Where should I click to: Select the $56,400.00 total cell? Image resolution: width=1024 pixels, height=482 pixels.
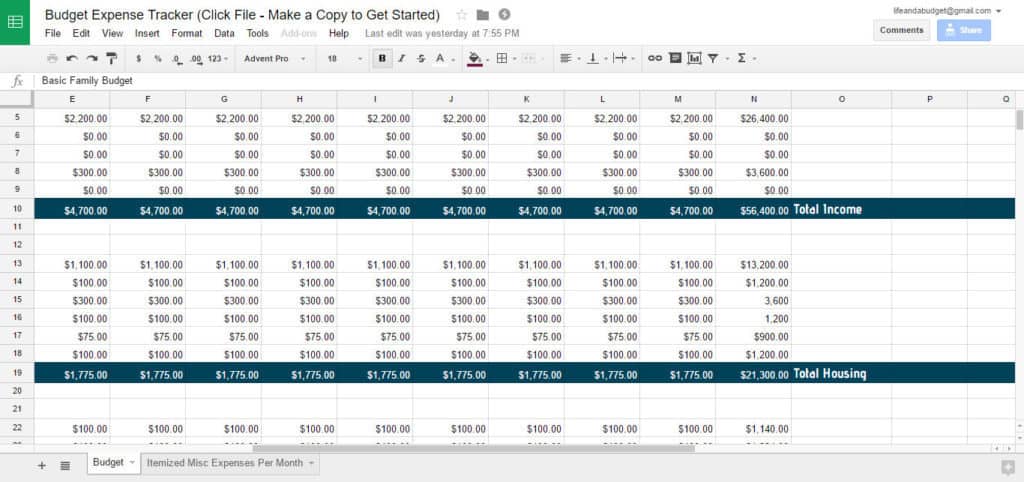click(x=754, y=209)
